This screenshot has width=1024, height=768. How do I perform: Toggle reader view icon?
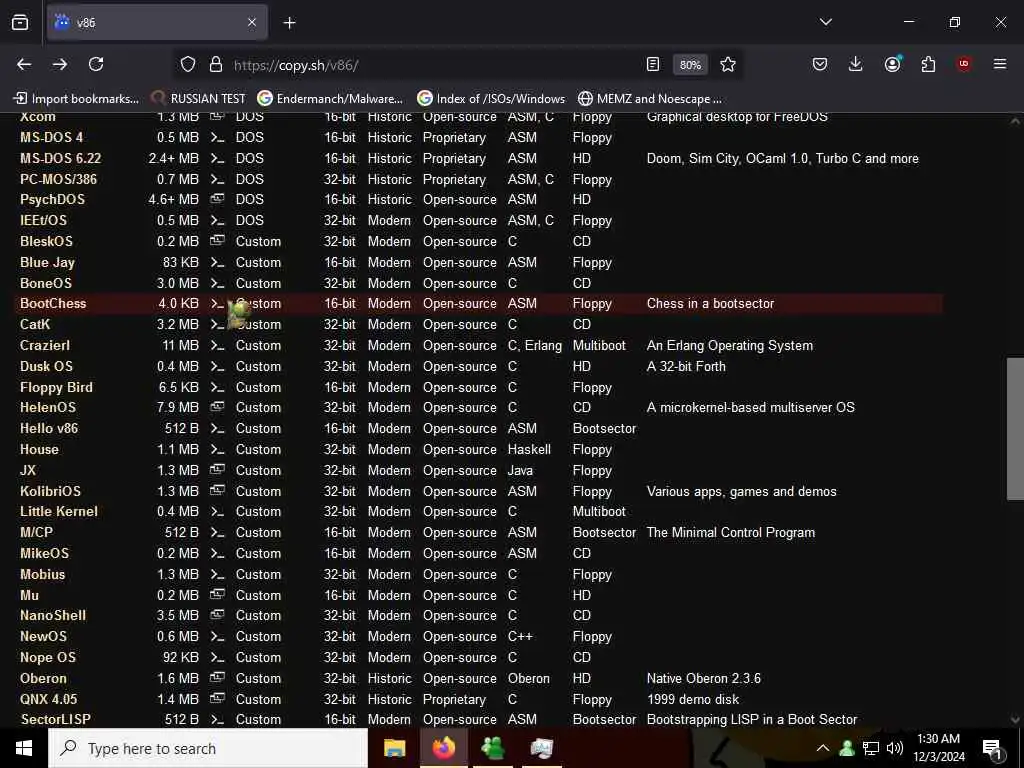click(x=652, y=65)
